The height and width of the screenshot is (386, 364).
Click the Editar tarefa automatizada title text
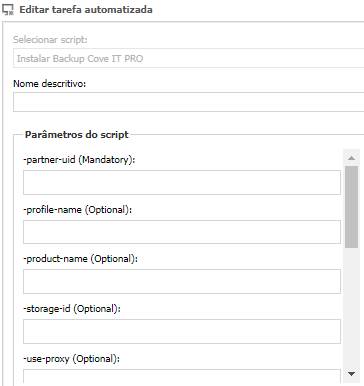click(x=86, y=9)
